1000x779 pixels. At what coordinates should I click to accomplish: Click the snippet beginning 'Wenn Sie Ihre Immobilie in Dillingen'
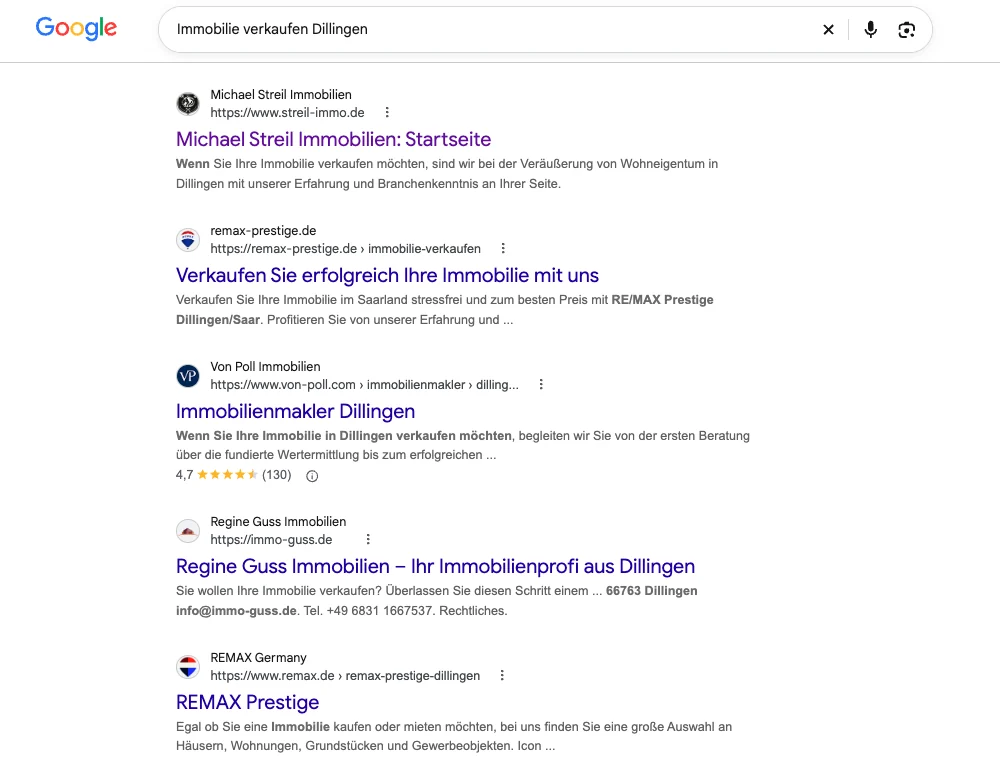pos(463,445)
